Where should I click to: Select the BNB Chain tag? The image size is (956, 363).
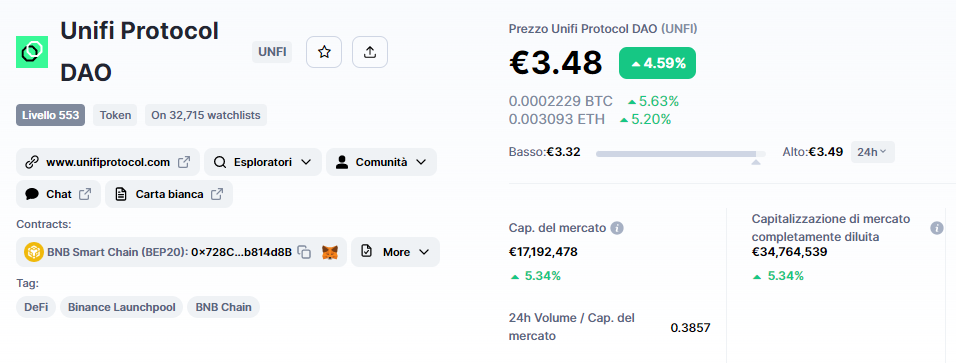click(x=223, y=307)
